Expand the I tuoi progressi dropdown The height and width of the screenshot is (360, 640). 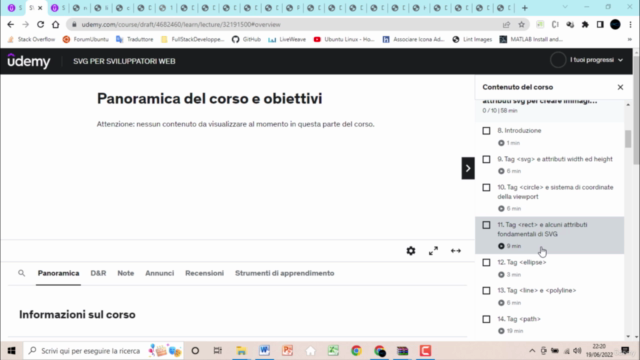click(x=596, y=60)
